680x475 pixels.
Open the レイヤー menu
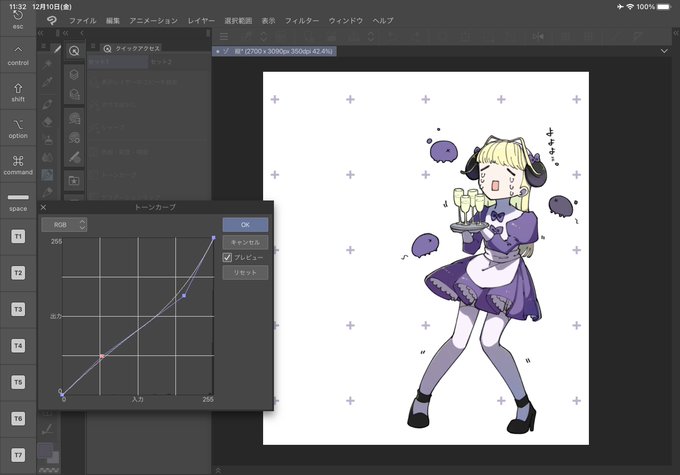(201, 20)
